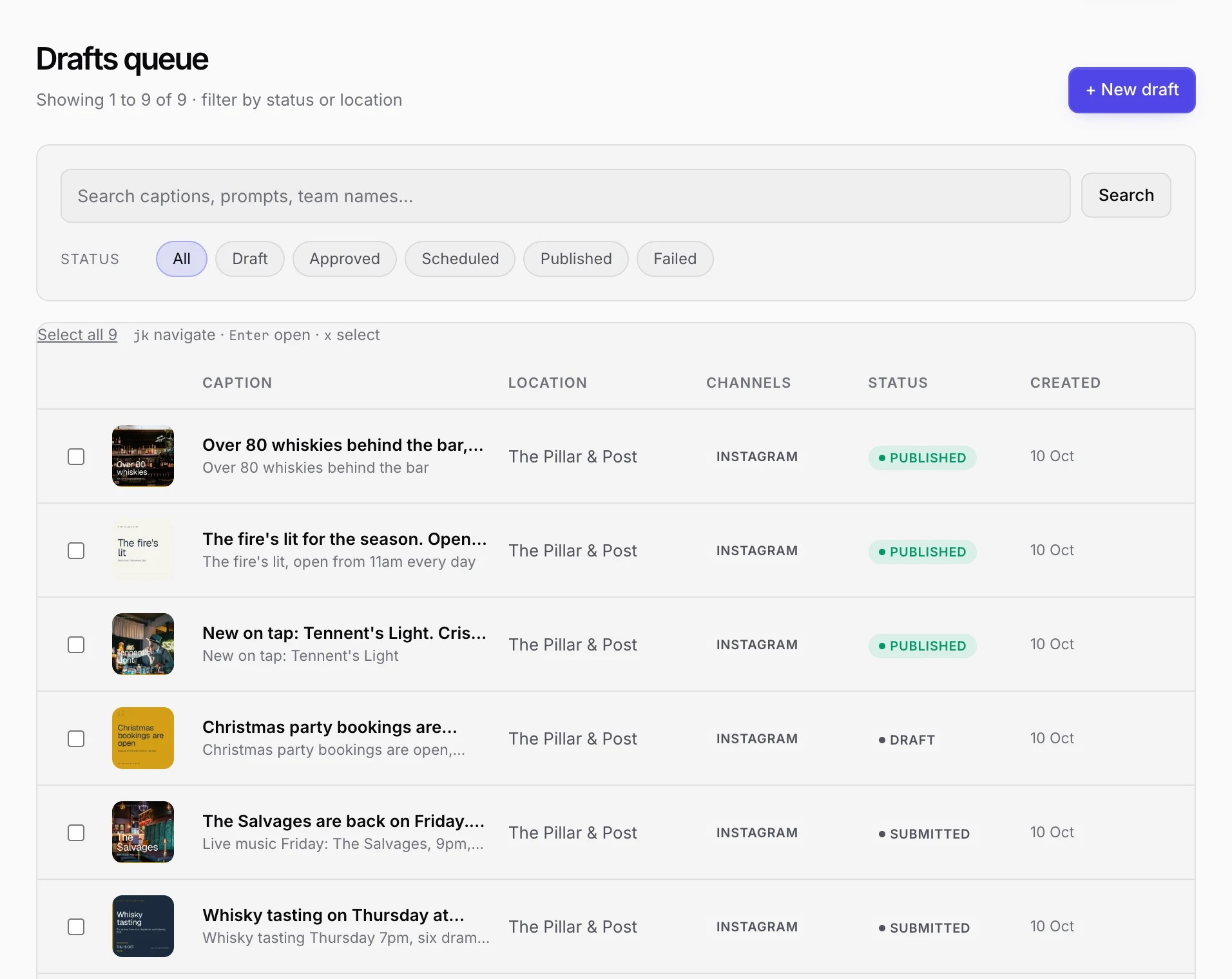Image resolution: width=1232 pixels, height=979 pixels.
Task: Select the Christmas party bookings row checkbox
Action: tap(76, 739)
